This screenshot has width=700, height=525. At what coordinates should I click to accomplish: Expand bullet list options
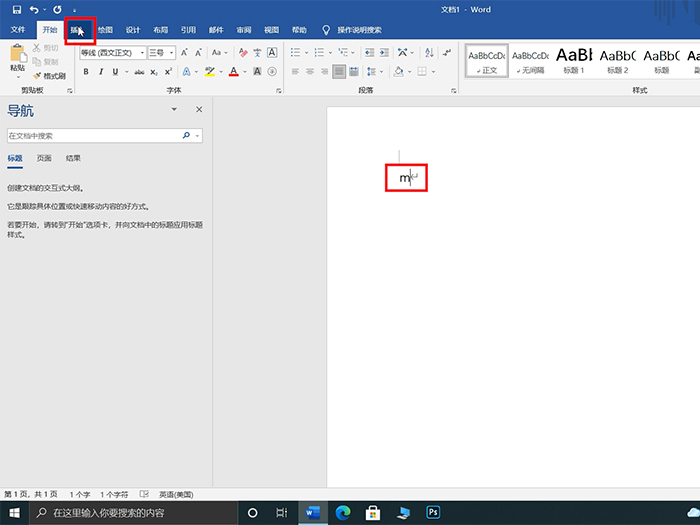(x=307, y=53)
